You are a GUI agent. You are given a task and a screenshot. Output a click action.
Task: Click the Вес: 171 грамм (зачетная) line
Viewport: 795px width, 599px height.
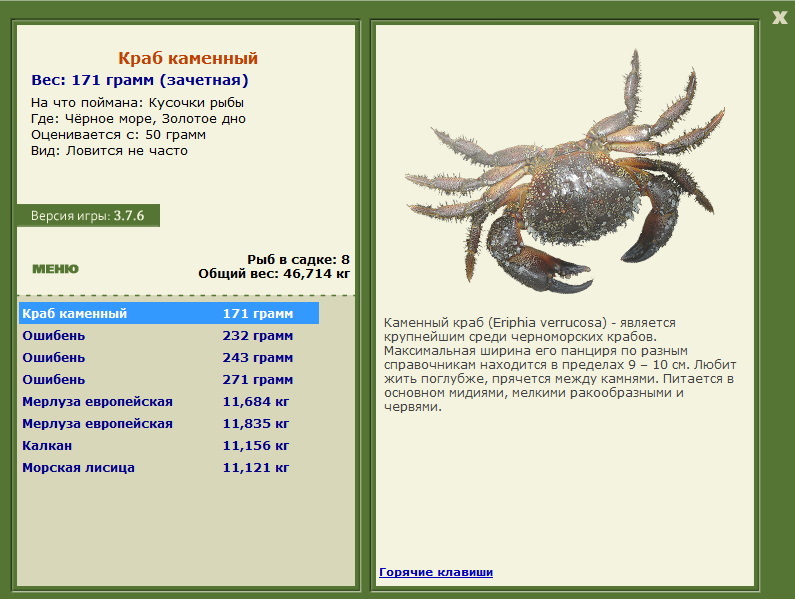[x=140, y=80]
